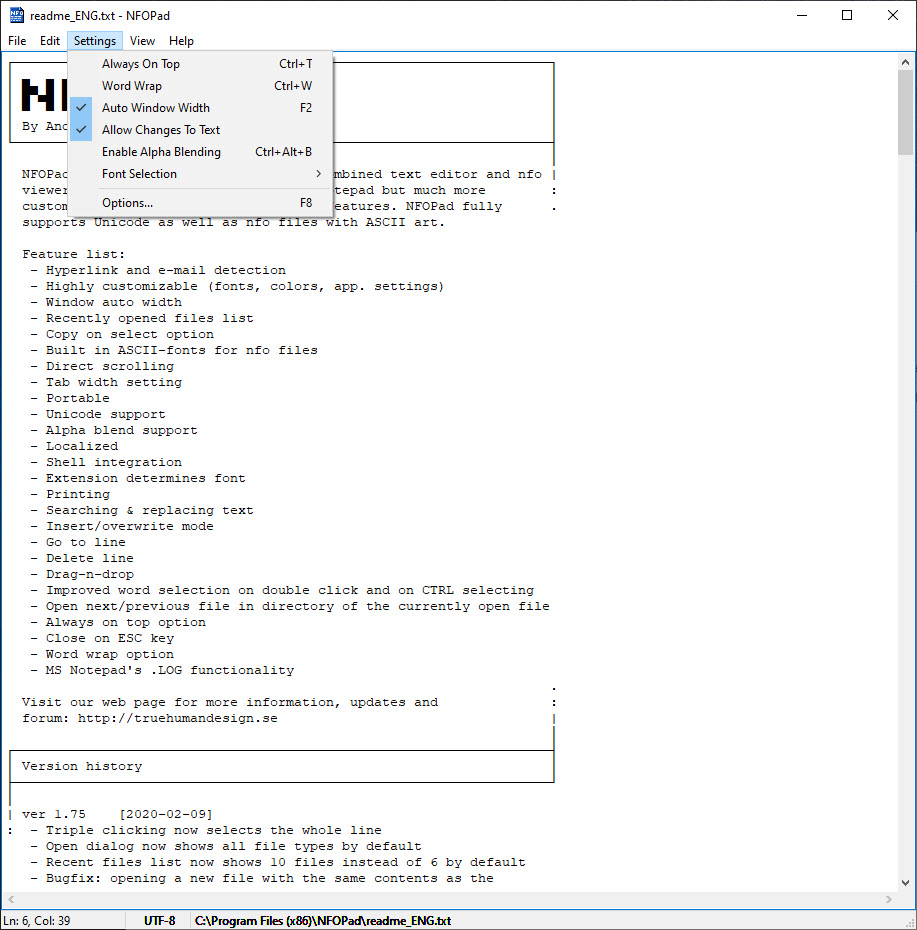917x930 pixels.
Task: Click the vertical scrollbar up arrow
Action: point(905,62)
